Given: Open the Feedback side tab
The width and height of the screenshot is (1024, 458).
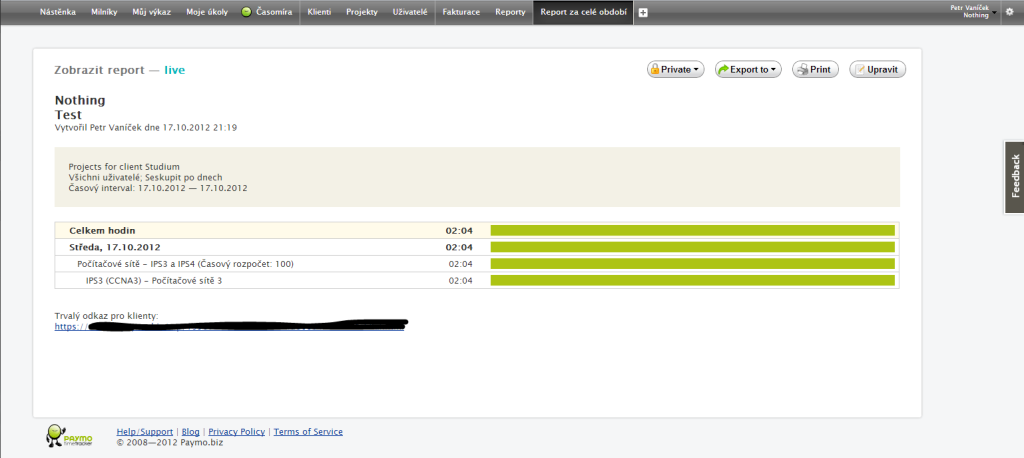Looking at the screenshot, I should (x=1014, y=176).
